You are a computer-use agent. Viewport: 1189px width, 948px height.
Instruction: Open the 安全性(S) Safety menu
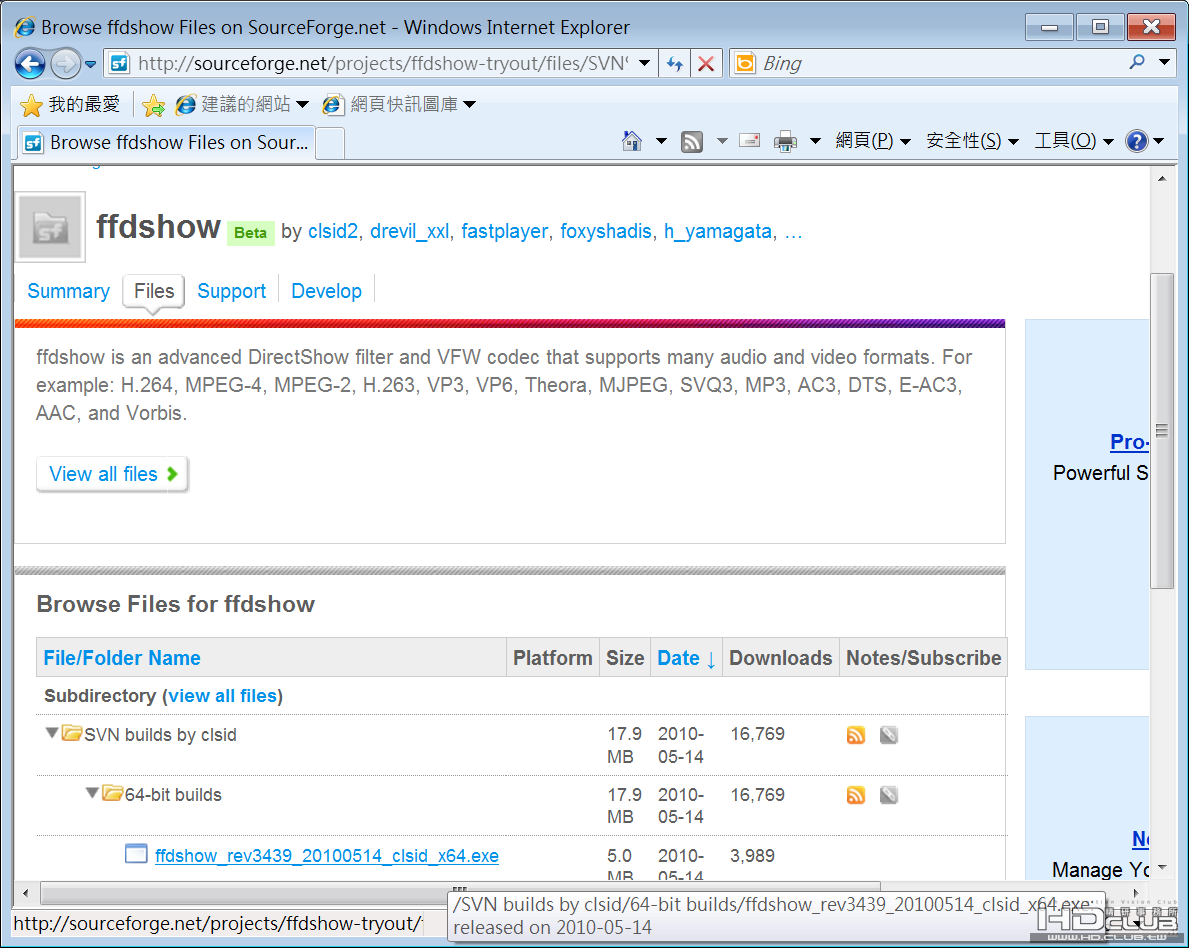pos(972,141)
